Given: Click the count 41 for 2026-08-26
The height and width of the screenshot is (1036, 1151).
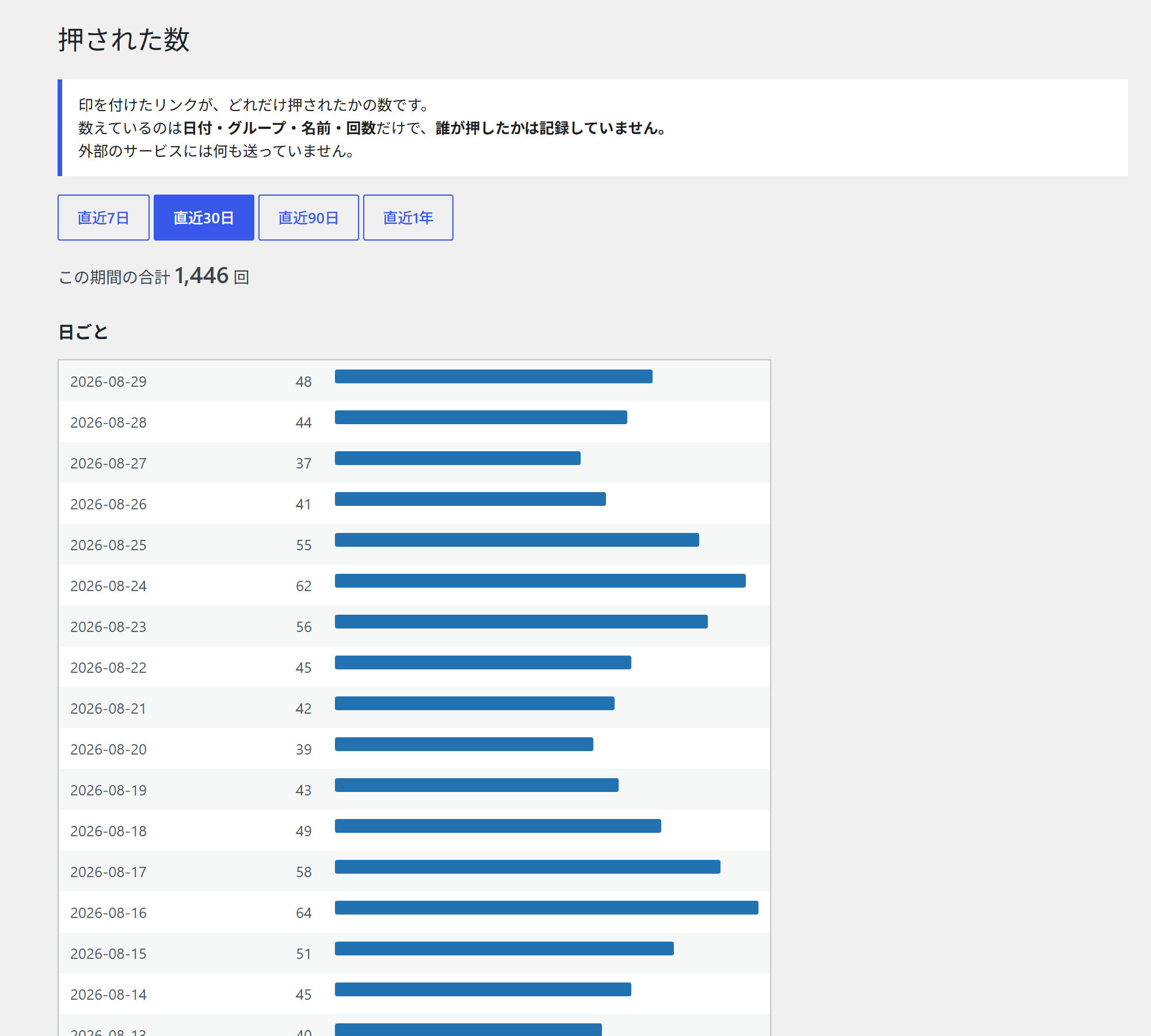Looking at the screenshot, I should pyautogui.click(x=304, y=504).
